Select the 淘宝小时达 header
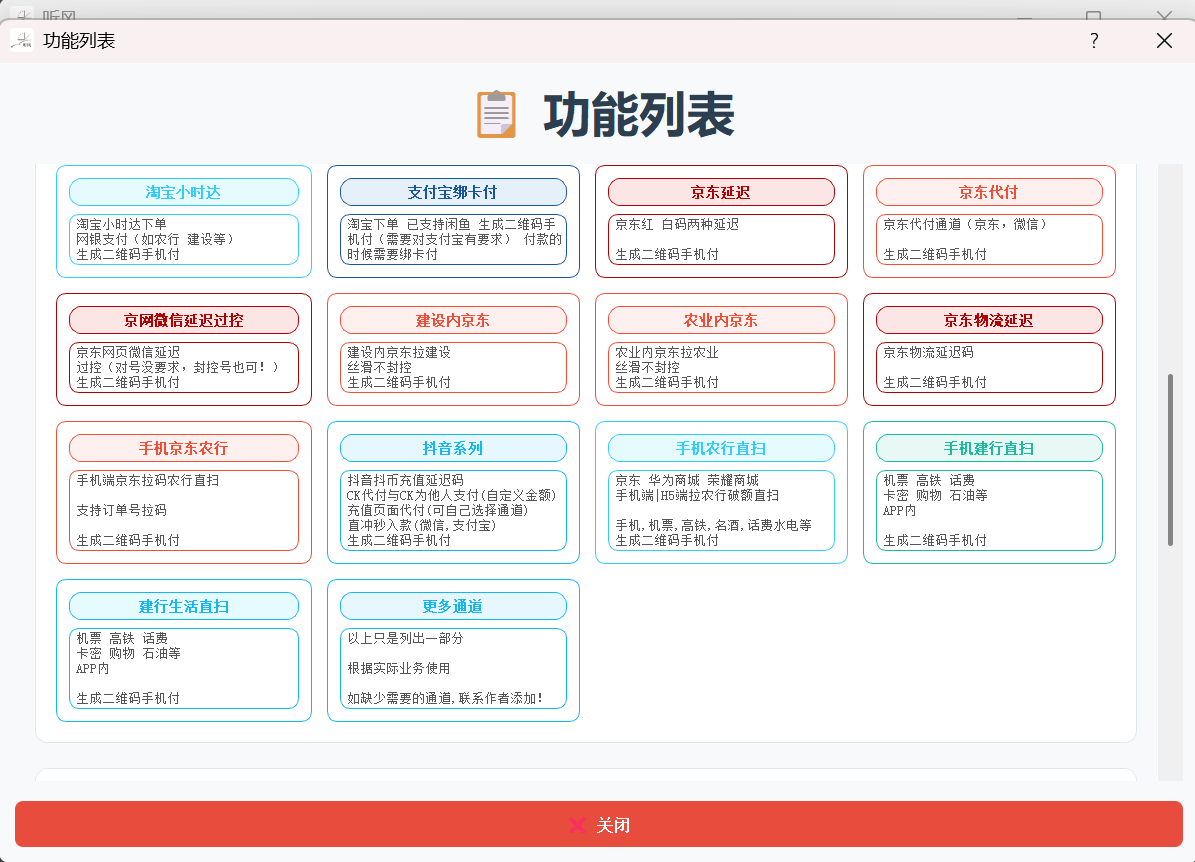 [x=183, y=192]
